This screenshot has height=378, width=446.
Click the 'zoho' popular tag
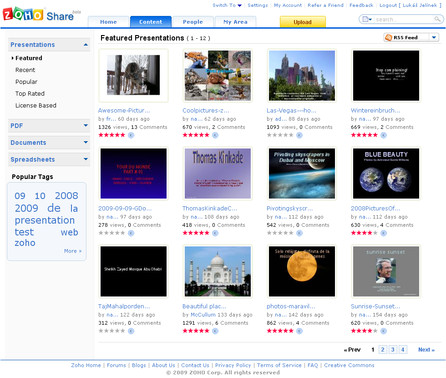(x=25, y=243)
